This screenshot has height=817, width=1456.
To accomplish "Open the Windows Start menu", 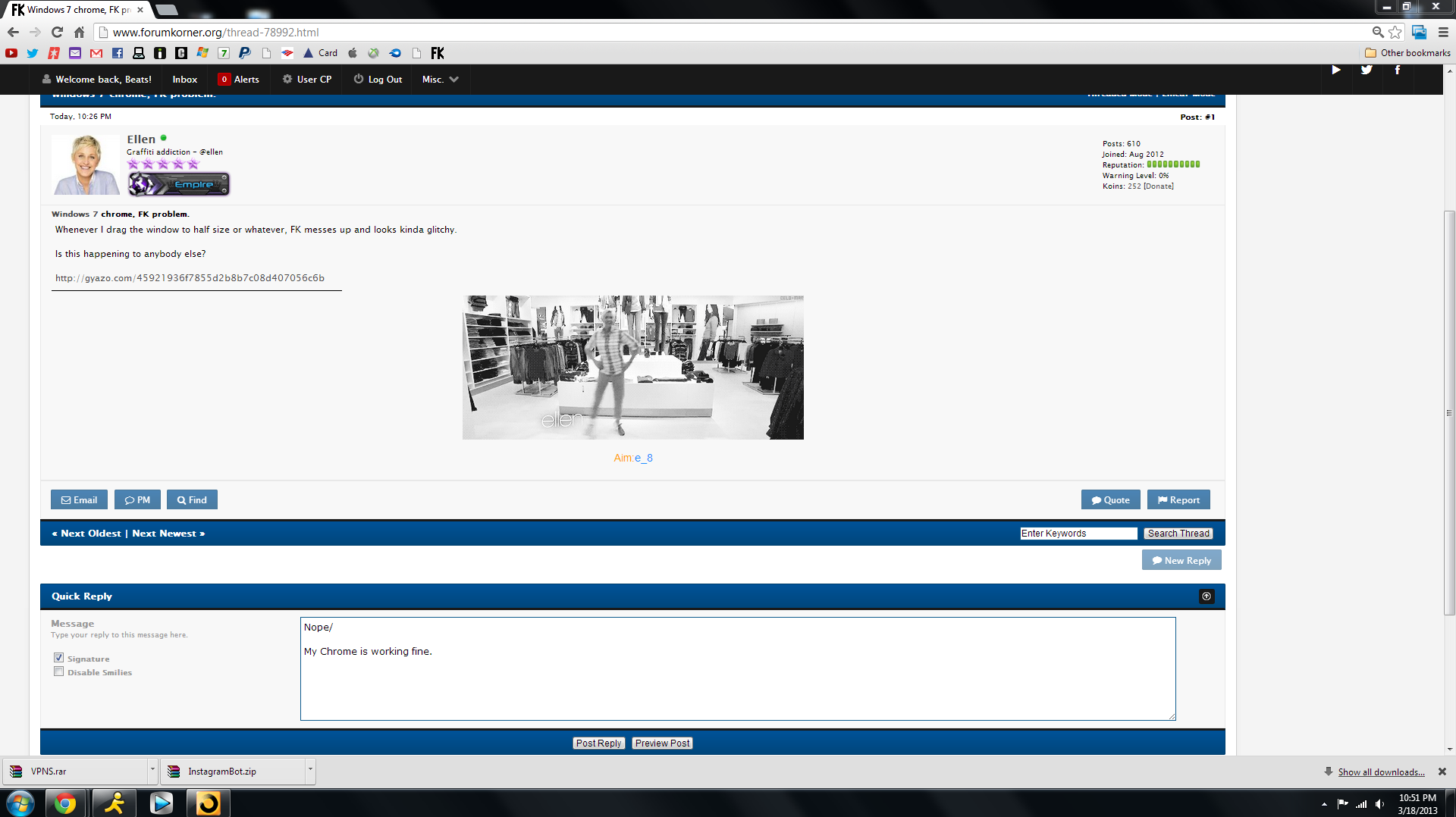I will tap(20, 803).
